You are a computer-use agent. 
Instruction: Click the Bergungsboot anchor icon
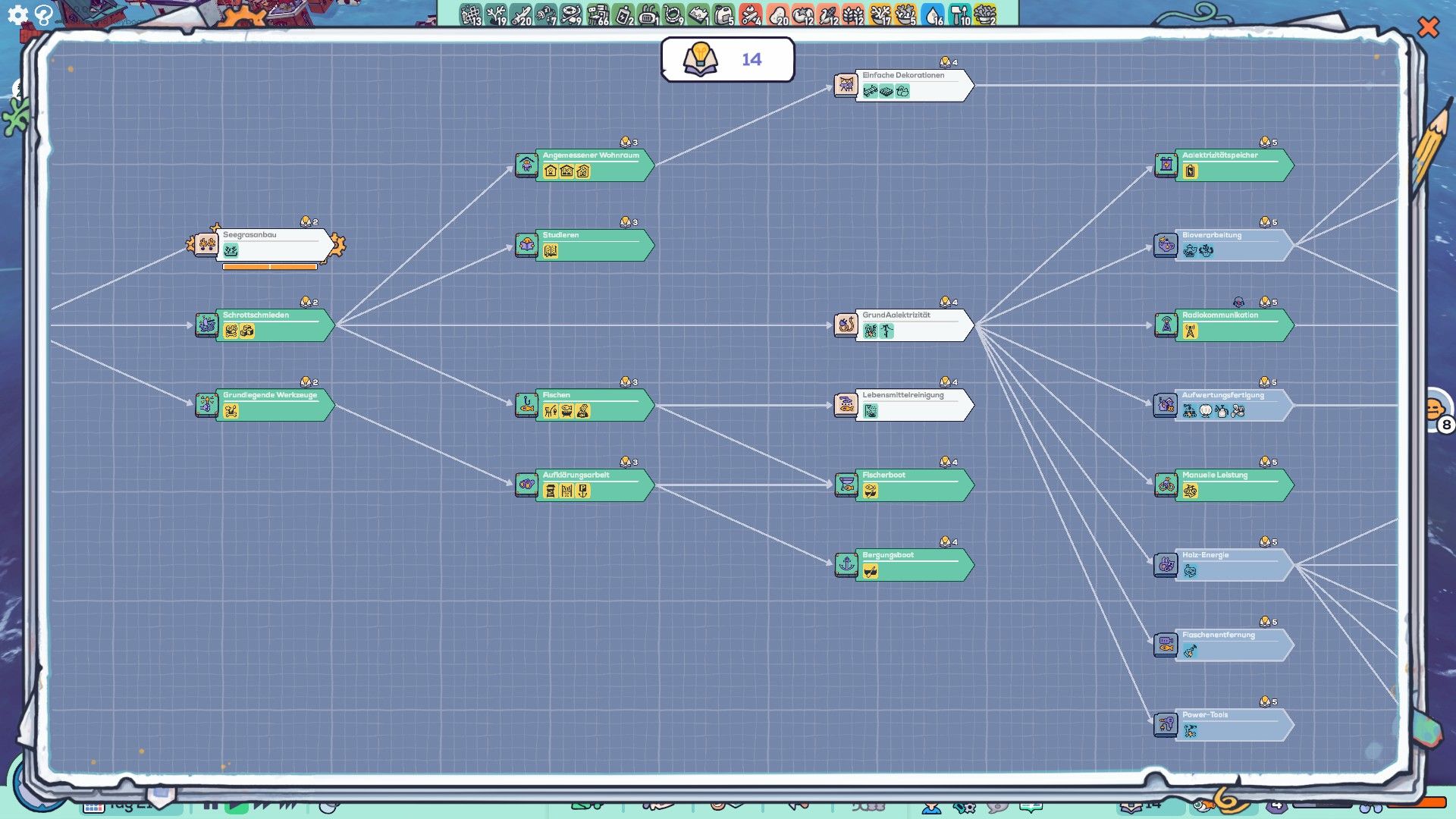(x=846, y=564)
